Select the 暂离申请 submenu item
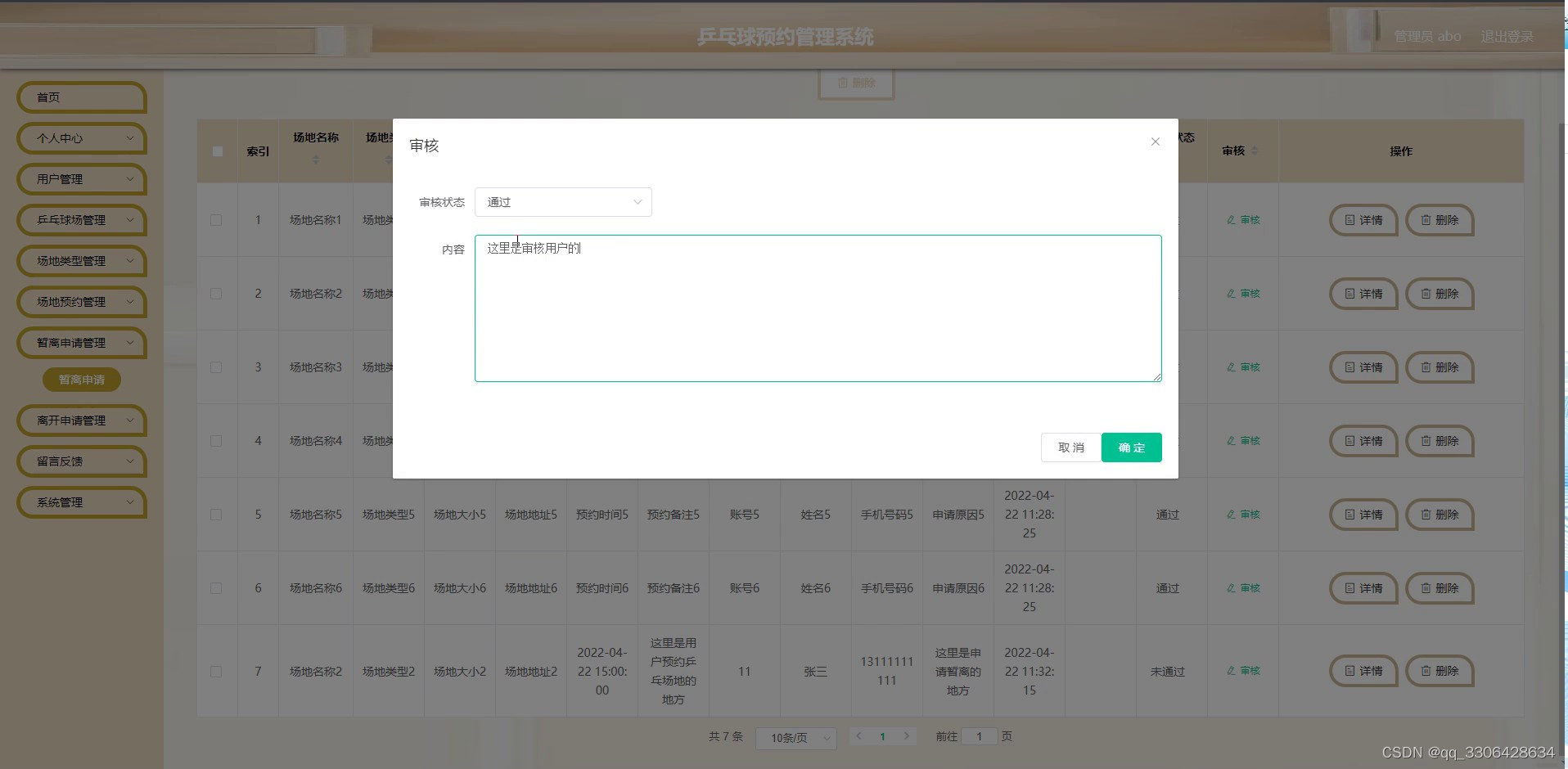Image resolution: width=1568 pixels, height=769 pixels. coord(82,380)
